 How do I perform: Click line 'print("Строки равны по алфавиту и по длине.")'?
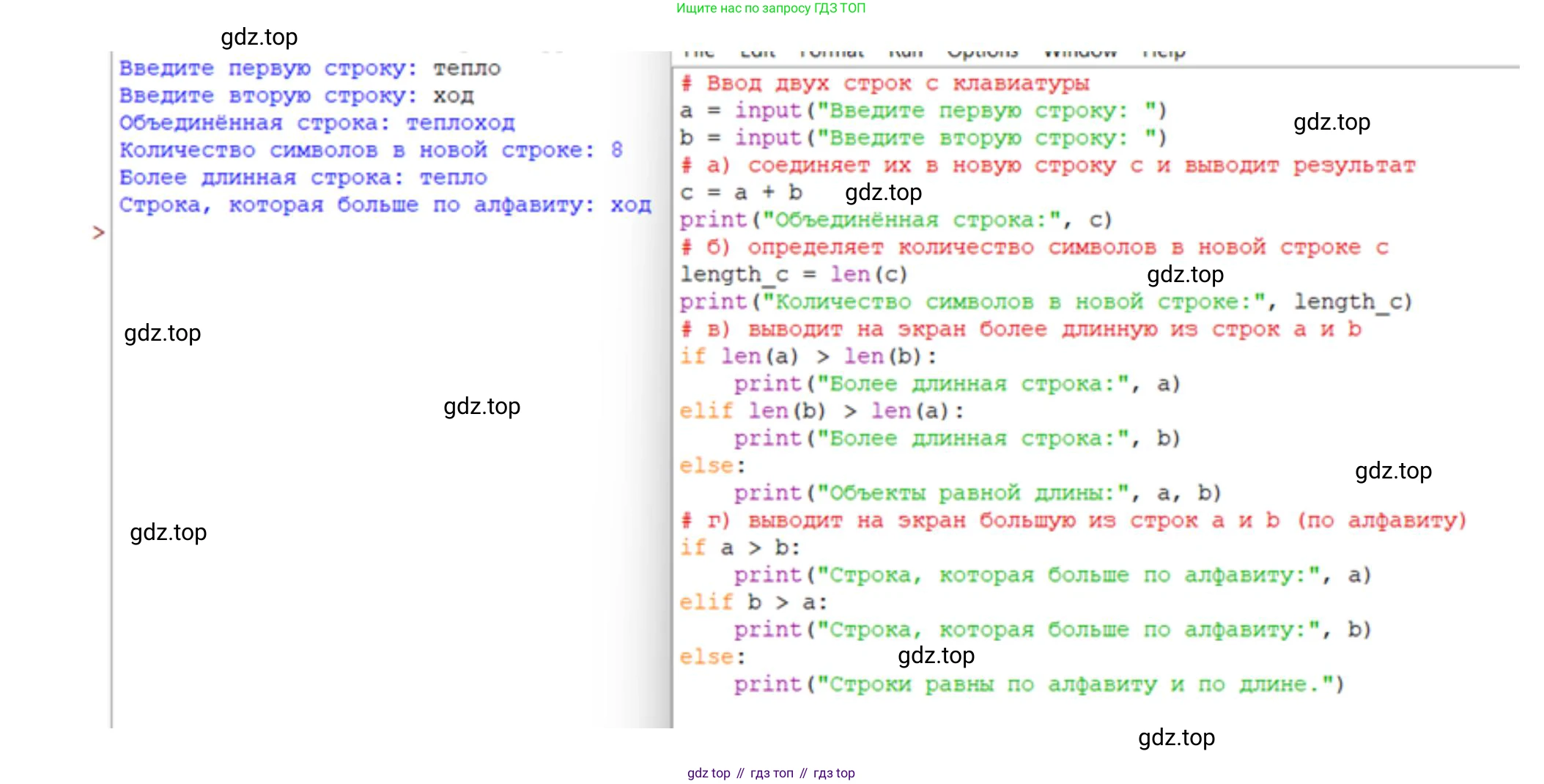pos(1040,684)
